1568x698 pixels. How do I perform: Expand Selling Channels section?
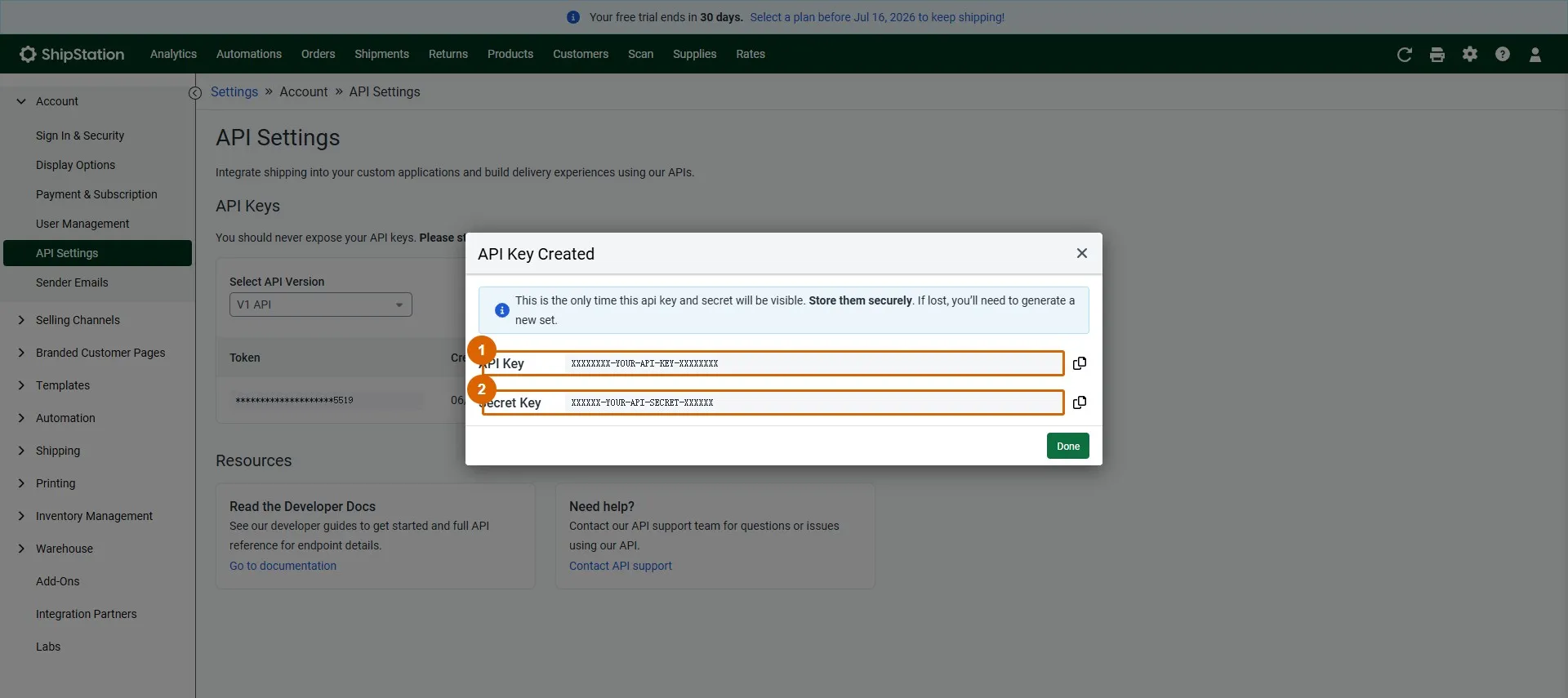pyautogui.click(x=21, y=320)
